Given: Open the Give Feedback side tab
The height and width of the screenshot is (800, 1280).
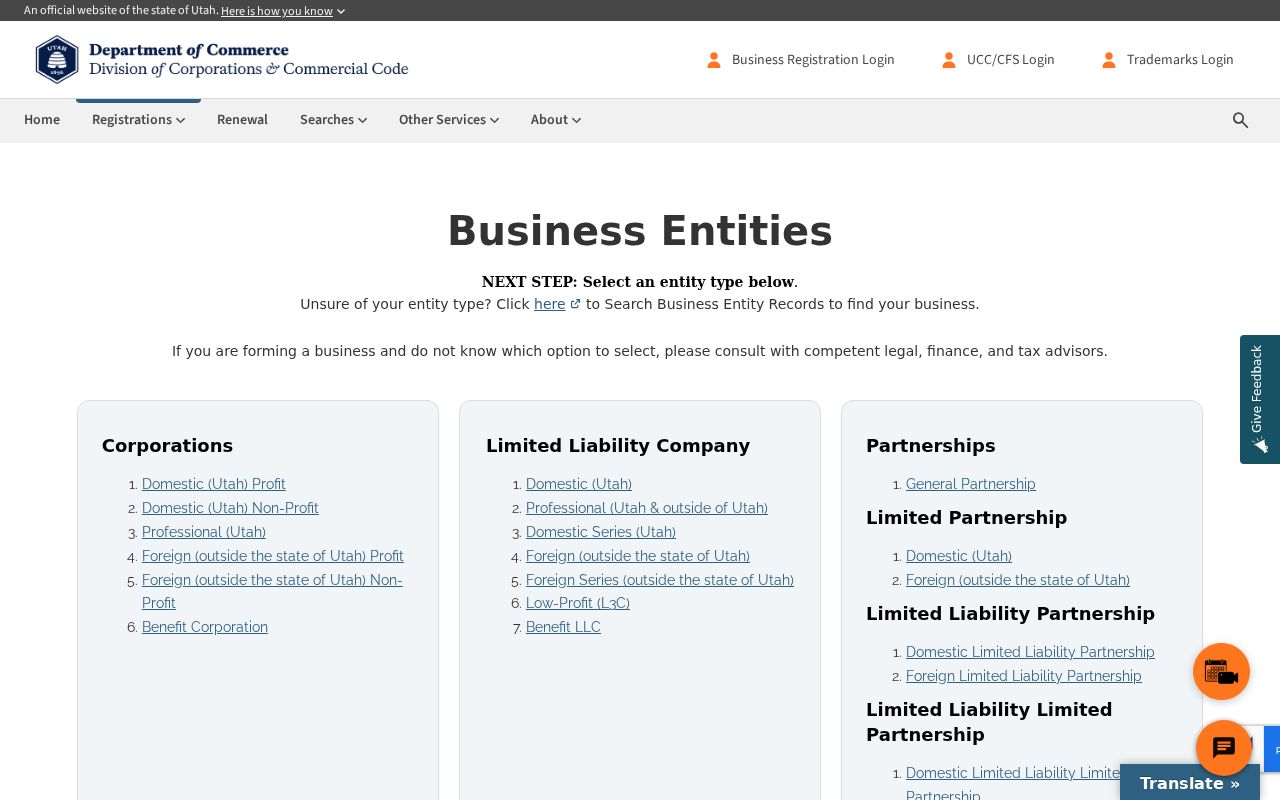Looking at the screenshot, I should click(1260, 399).
